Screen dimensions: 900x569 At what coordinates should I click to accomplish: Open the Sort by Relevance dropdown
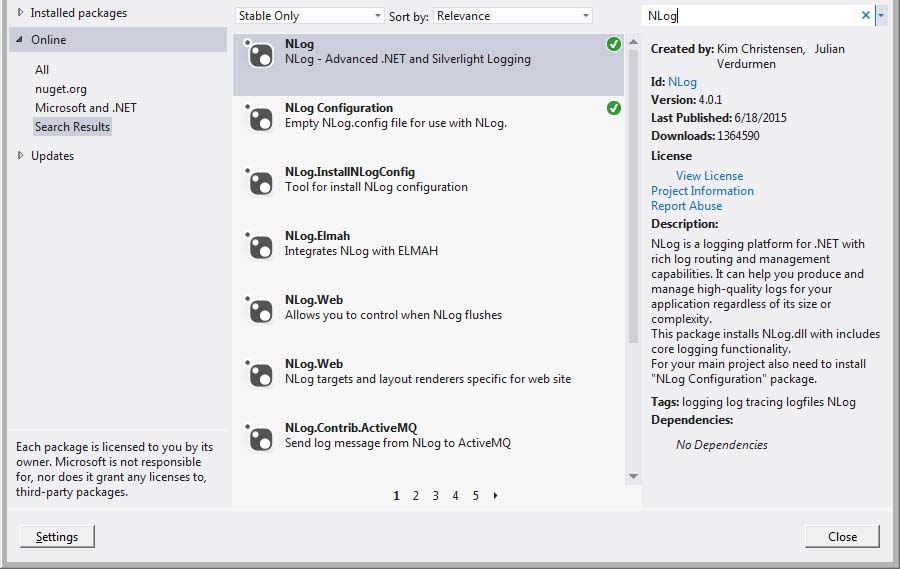[x=513, y=16]
